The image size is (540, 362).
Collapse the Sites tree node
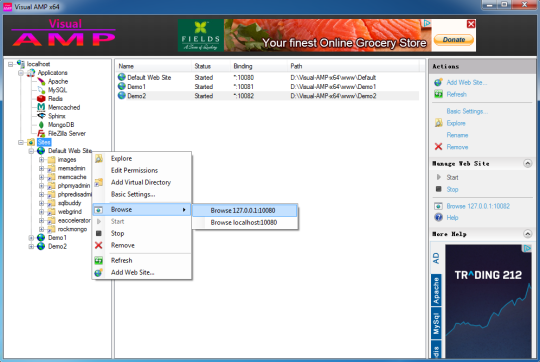21,142
